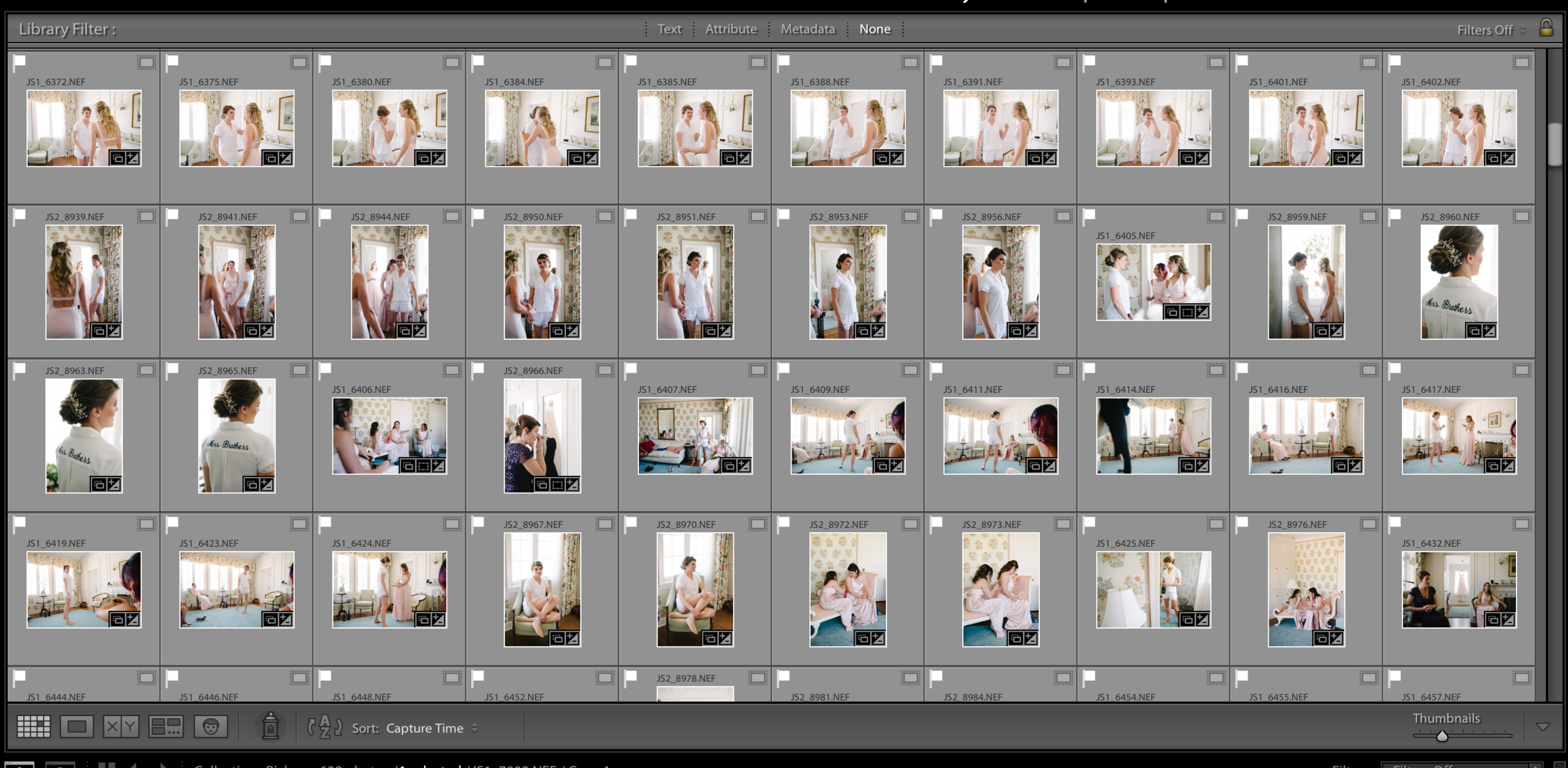Image resolution: width=1568 pixels, height=768 pixels.
Task: Open Compare view (X|Y)
Action: click(x=121, y=727)
